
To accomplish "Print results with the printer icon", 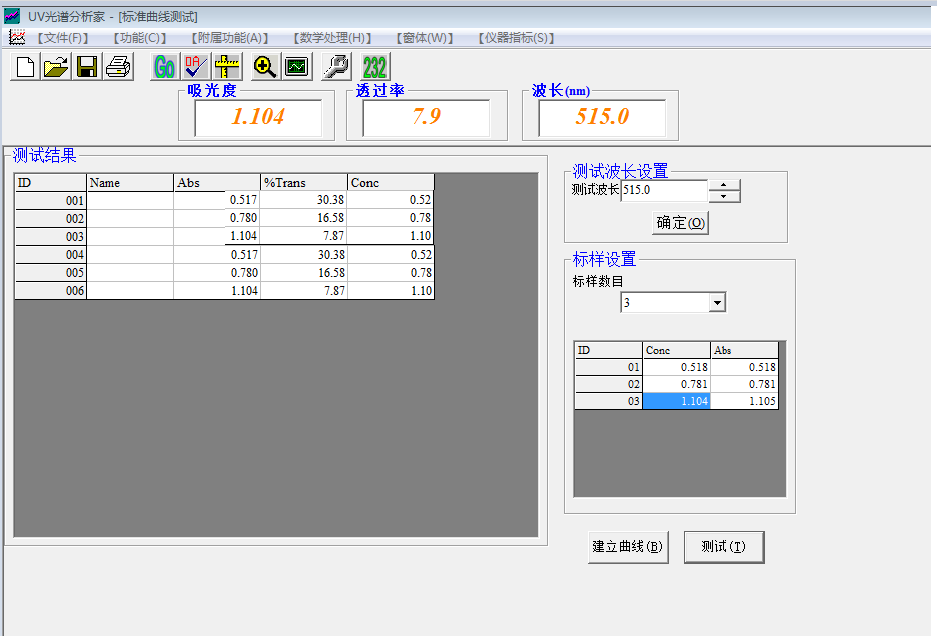I will 118,67.
